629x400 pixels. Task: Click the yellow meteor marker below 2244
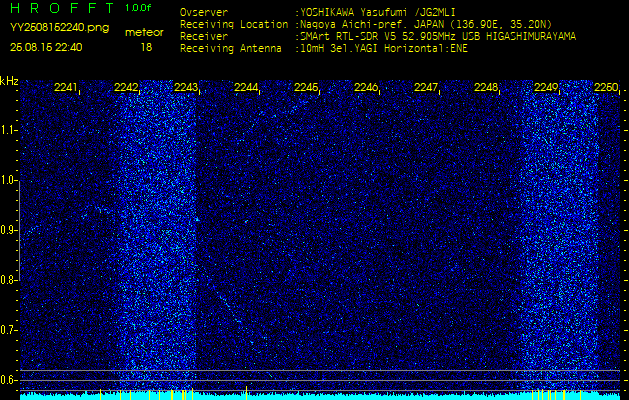246,392
